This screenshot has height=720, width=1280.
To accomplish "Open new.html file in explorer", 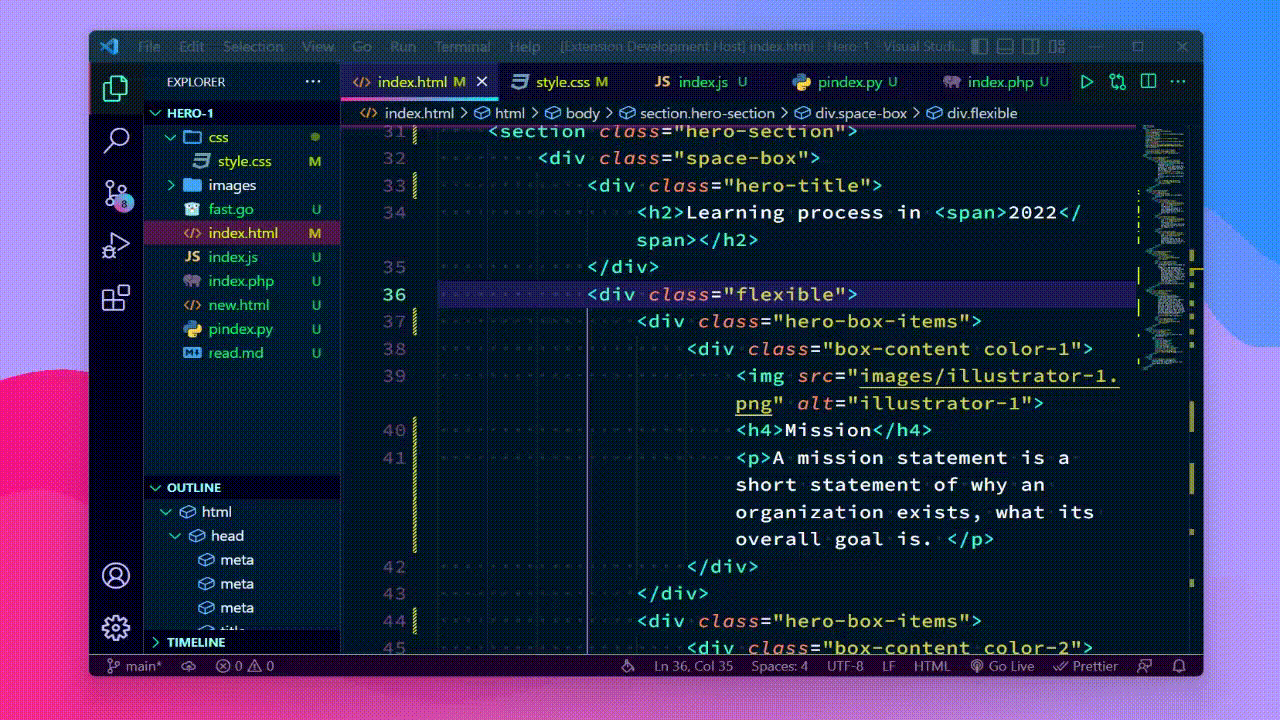I will [x=242, y=305].
